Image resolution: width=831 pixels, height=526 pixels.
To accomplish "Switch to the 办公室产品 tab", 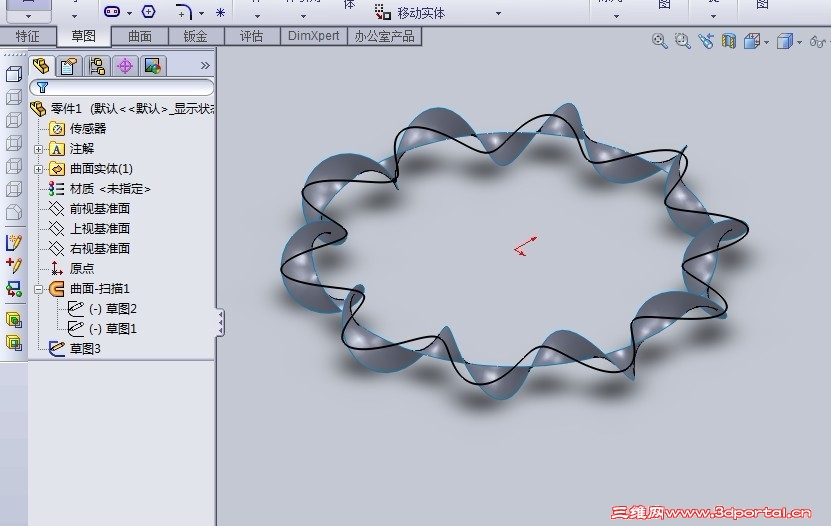I will pyautogui.click(x=384, y=36).
